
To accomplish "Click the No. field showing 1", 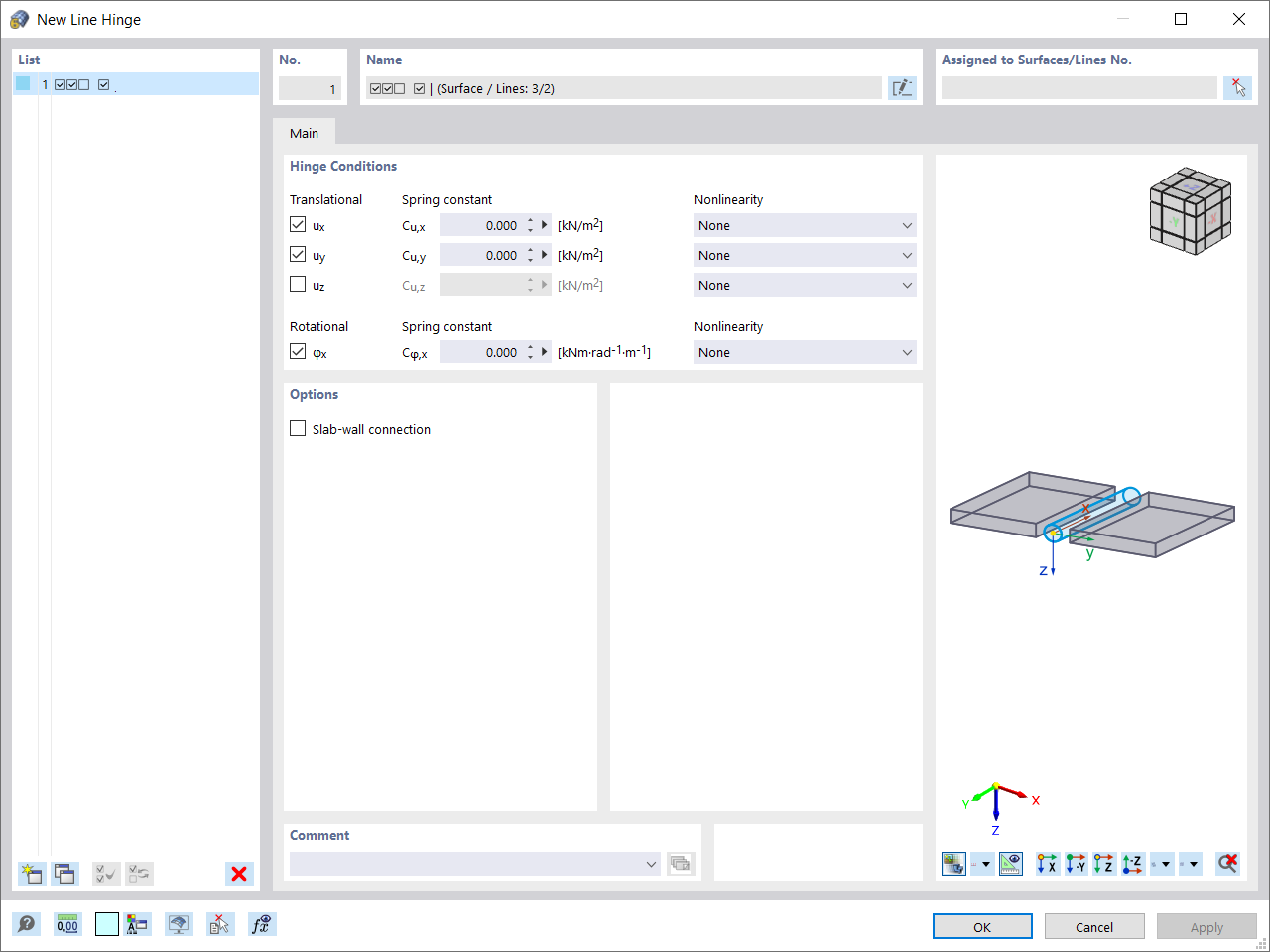I will 310,88.
